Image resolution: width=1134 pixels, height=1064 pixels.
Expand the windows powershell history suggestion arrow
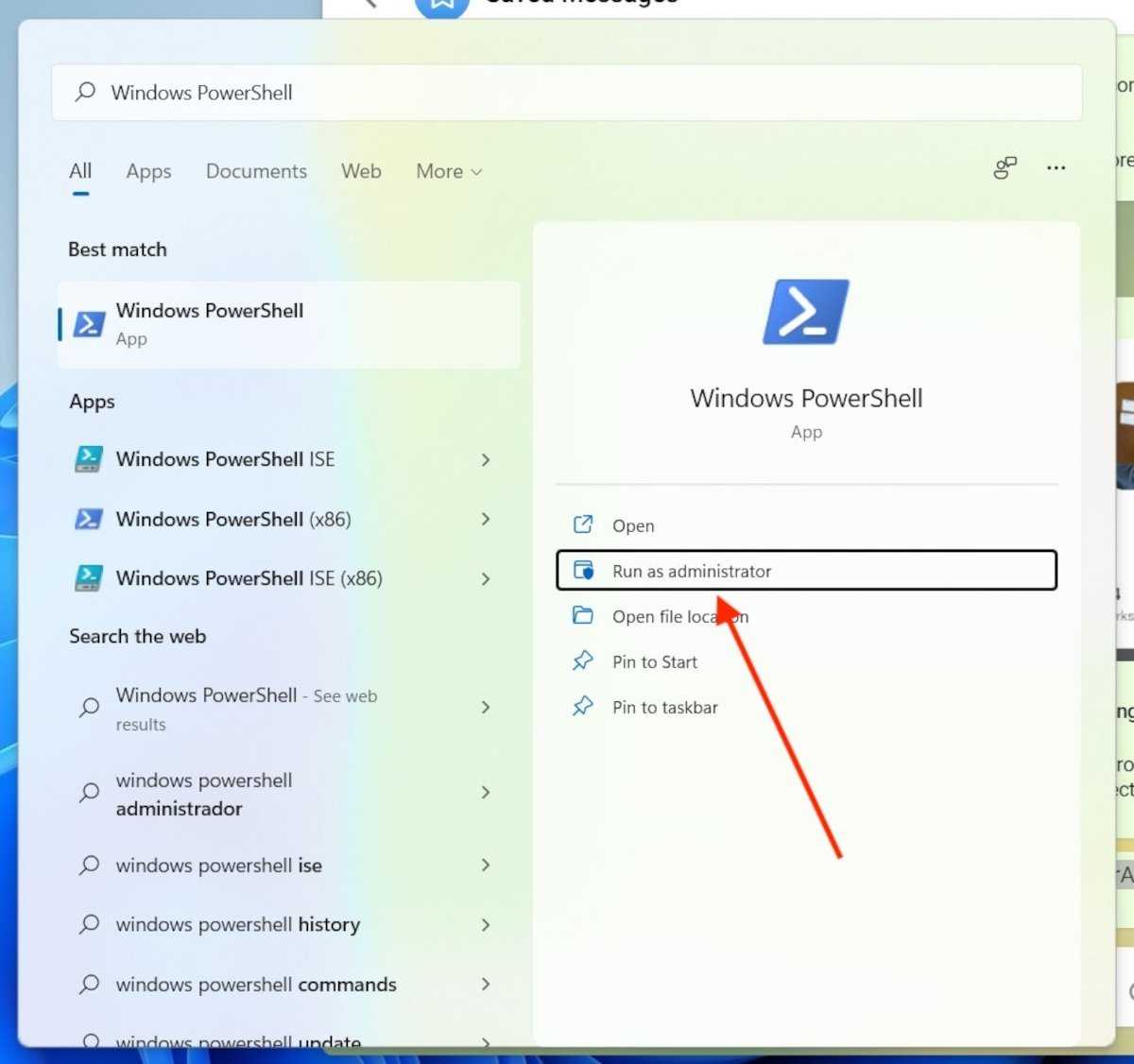(x=485, y=924)
